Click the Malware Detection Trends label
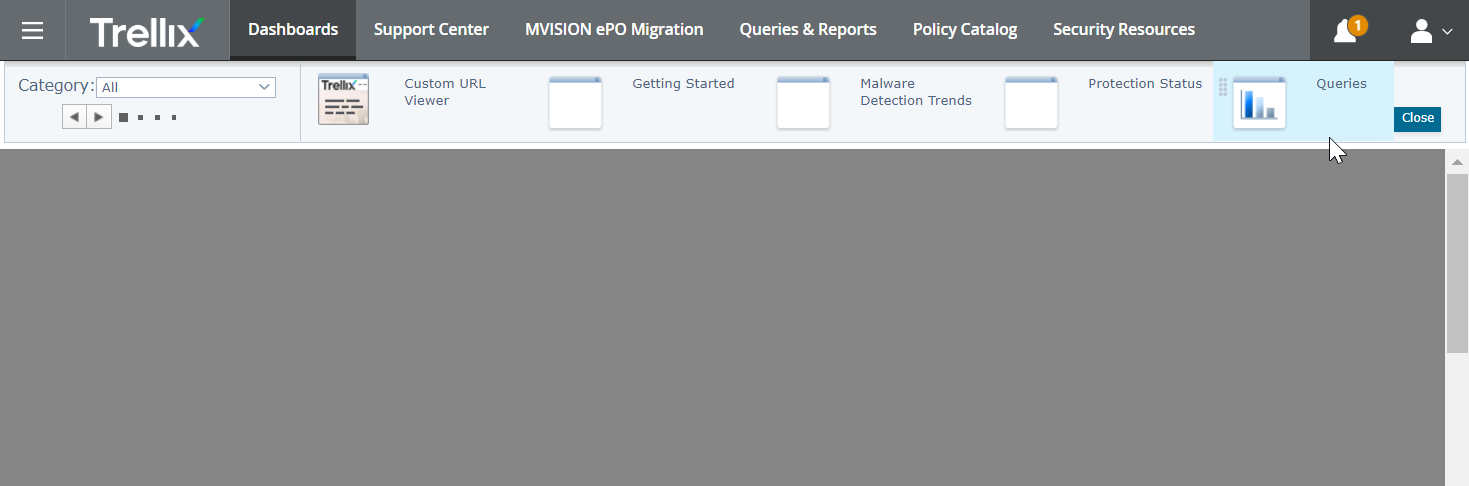 (x=916, y=92)
